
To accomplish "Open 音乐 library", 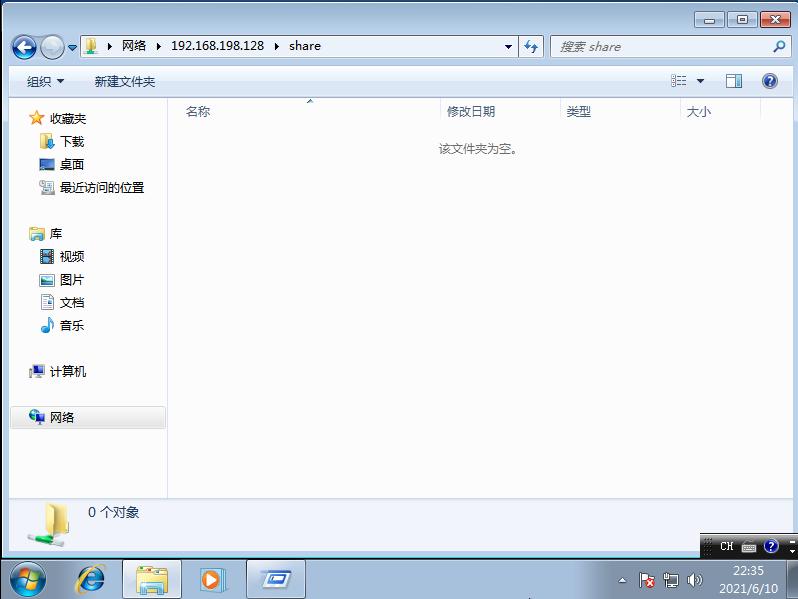I will (72, 326).
